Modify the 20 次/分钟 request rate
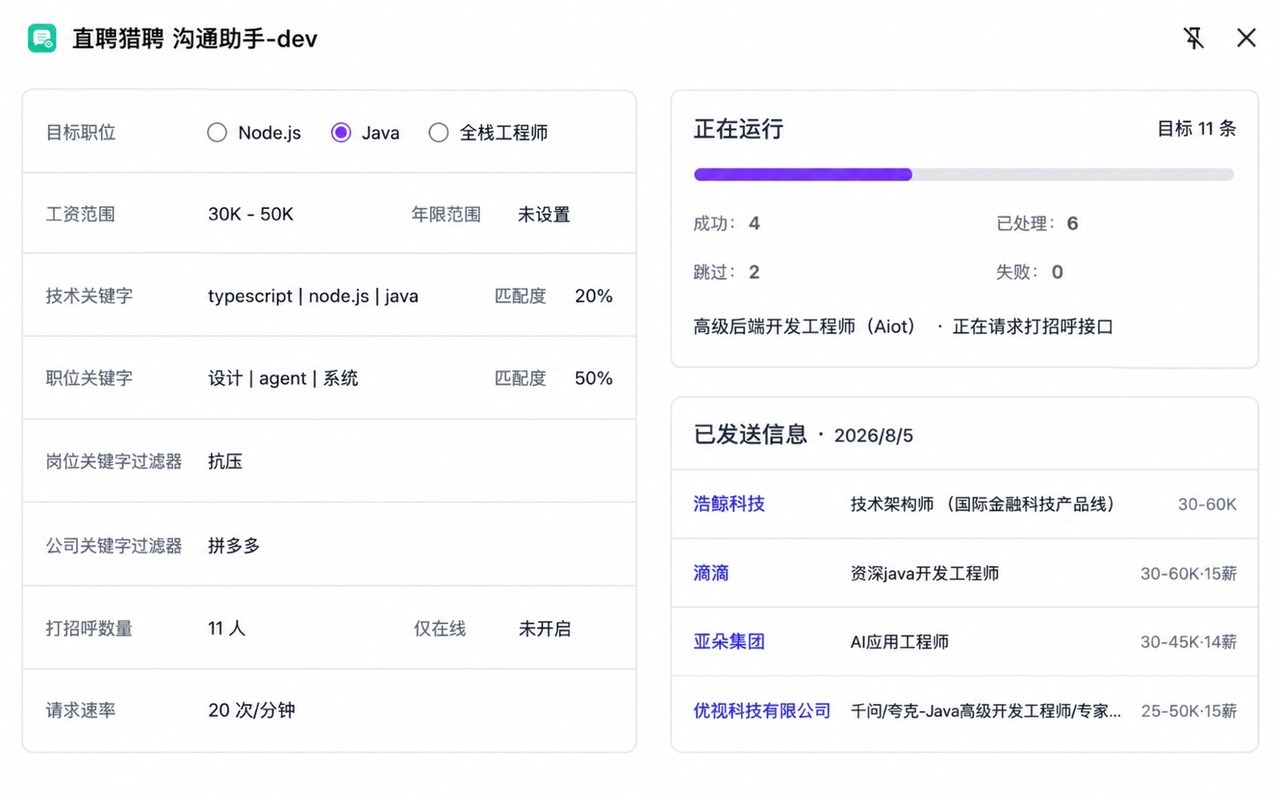The width and height of the screenshot is (1280, 800). 252,711
